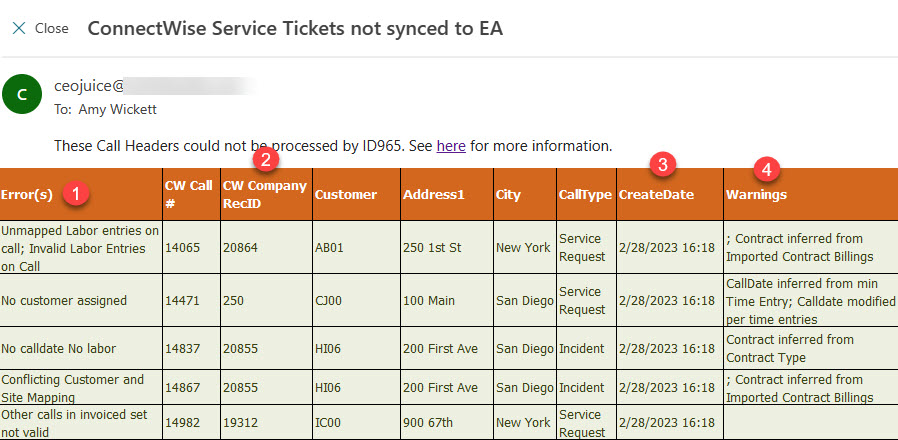Select error 'Conflicting Customer and Site Mapping'
Viewport: 898px width, 440px height.
click(72, 388)
